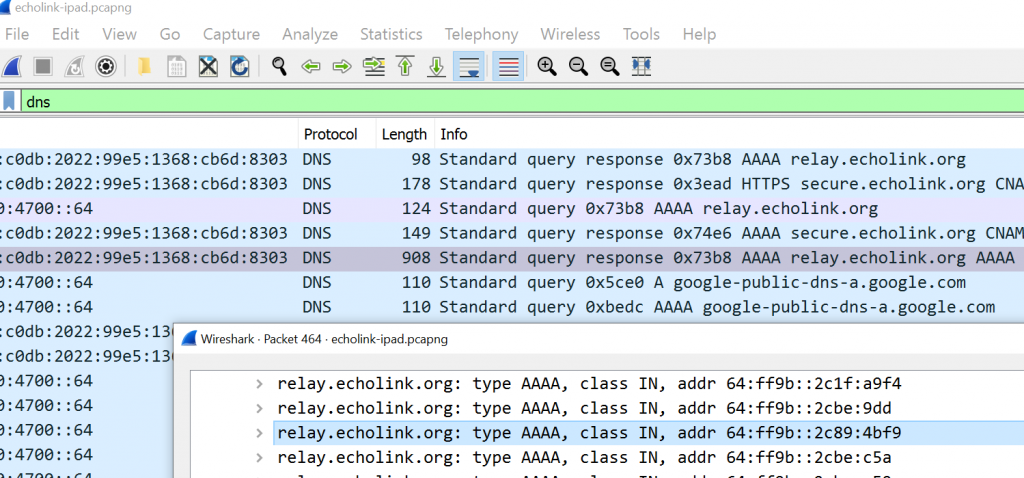Open a capture file via folder icon

[144, 67]
